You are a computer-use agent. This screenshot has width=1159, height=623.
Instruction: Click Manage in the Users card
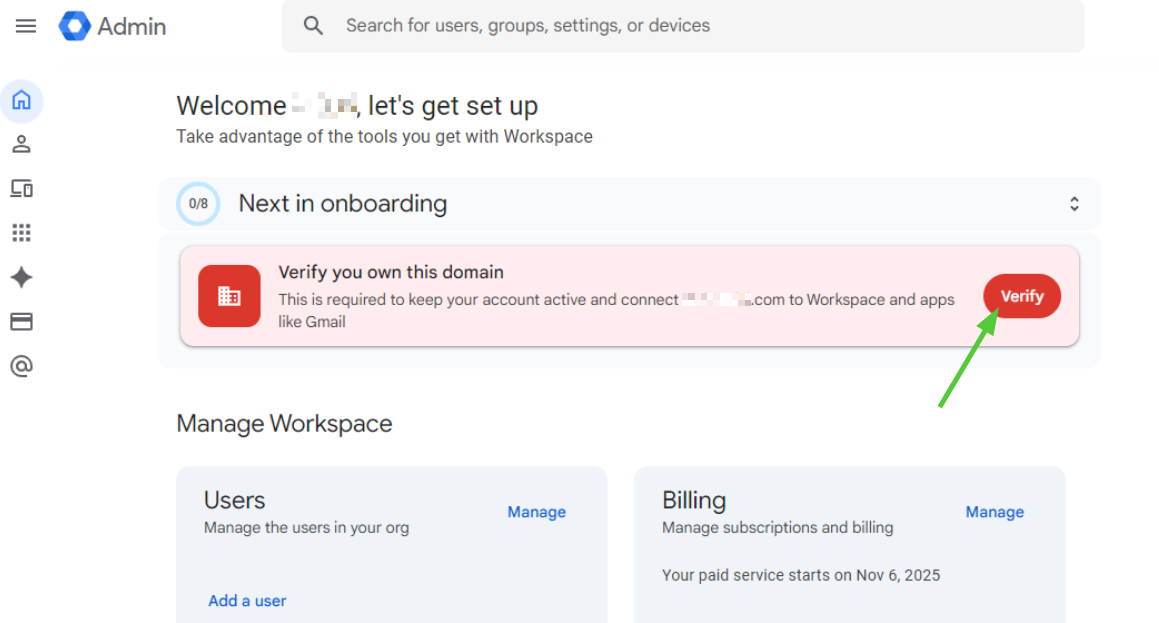pos(536,512)
